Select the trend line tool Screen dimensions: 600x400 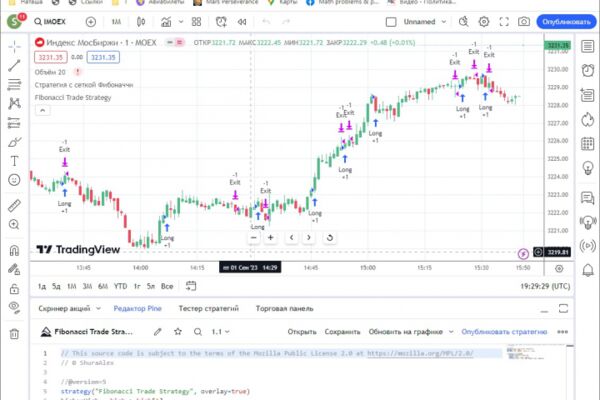[15, 65]
